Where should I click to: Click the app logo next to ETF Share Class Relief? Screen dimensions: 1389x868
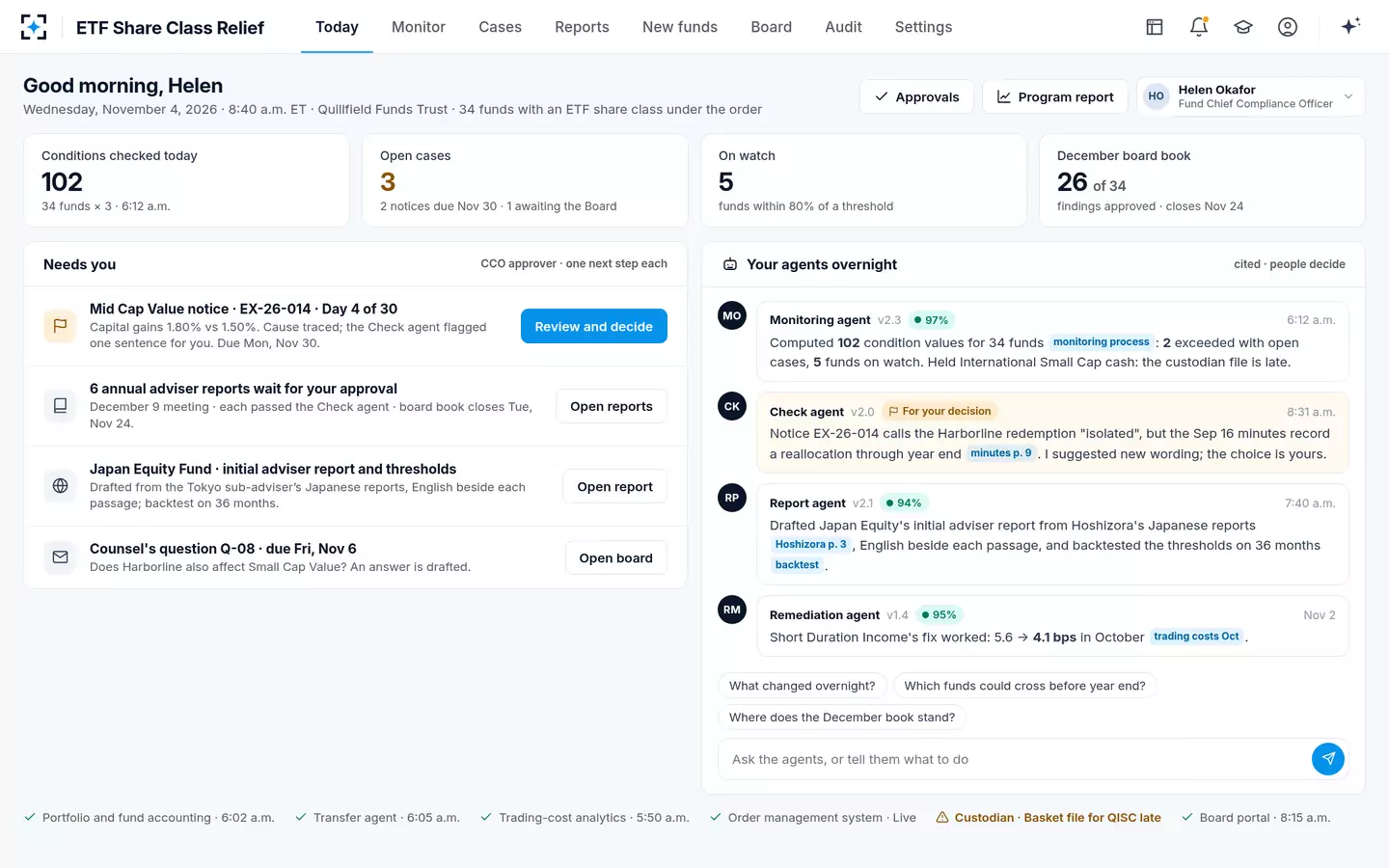pyautogui.click(x=34, y=27)
